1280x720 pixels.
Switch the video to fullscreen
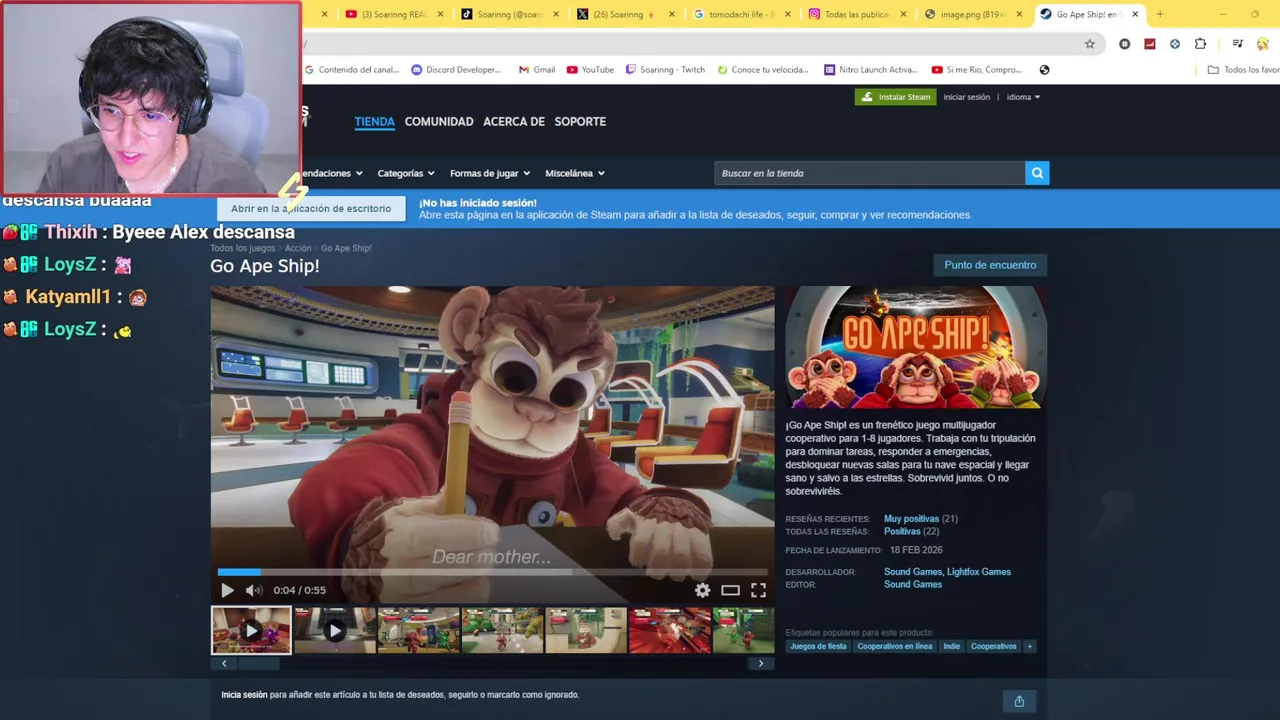[758, 590]
